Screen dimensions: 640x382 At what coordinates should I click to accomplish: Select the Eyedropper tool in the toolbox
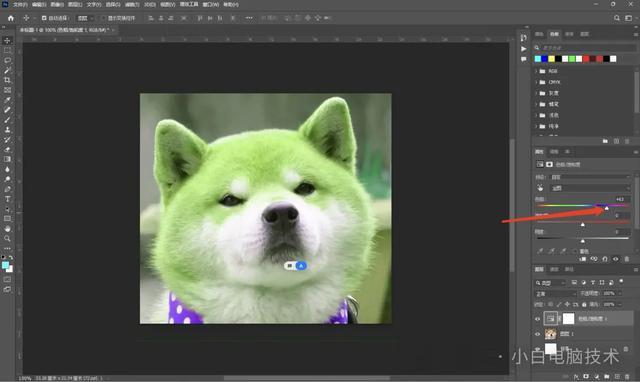(x=7, y=100)
